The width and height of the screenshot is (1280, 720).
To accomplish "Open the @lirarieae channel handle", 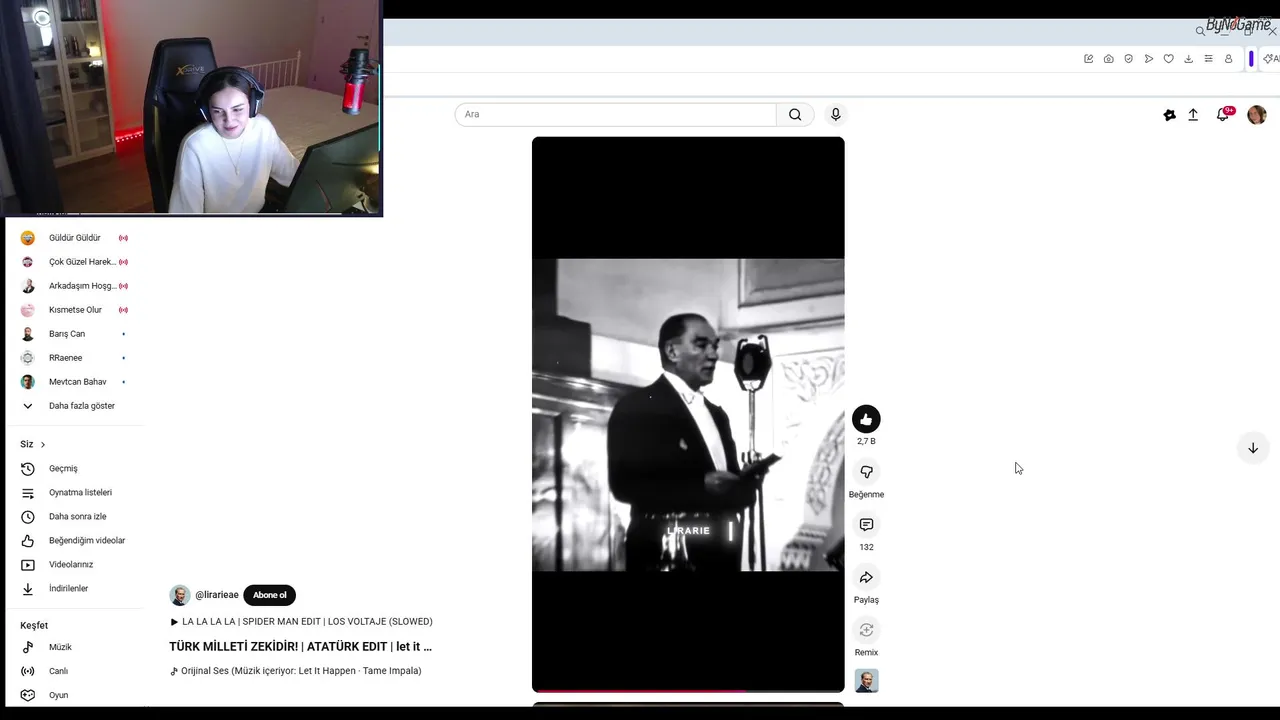I will pos(217,595).
